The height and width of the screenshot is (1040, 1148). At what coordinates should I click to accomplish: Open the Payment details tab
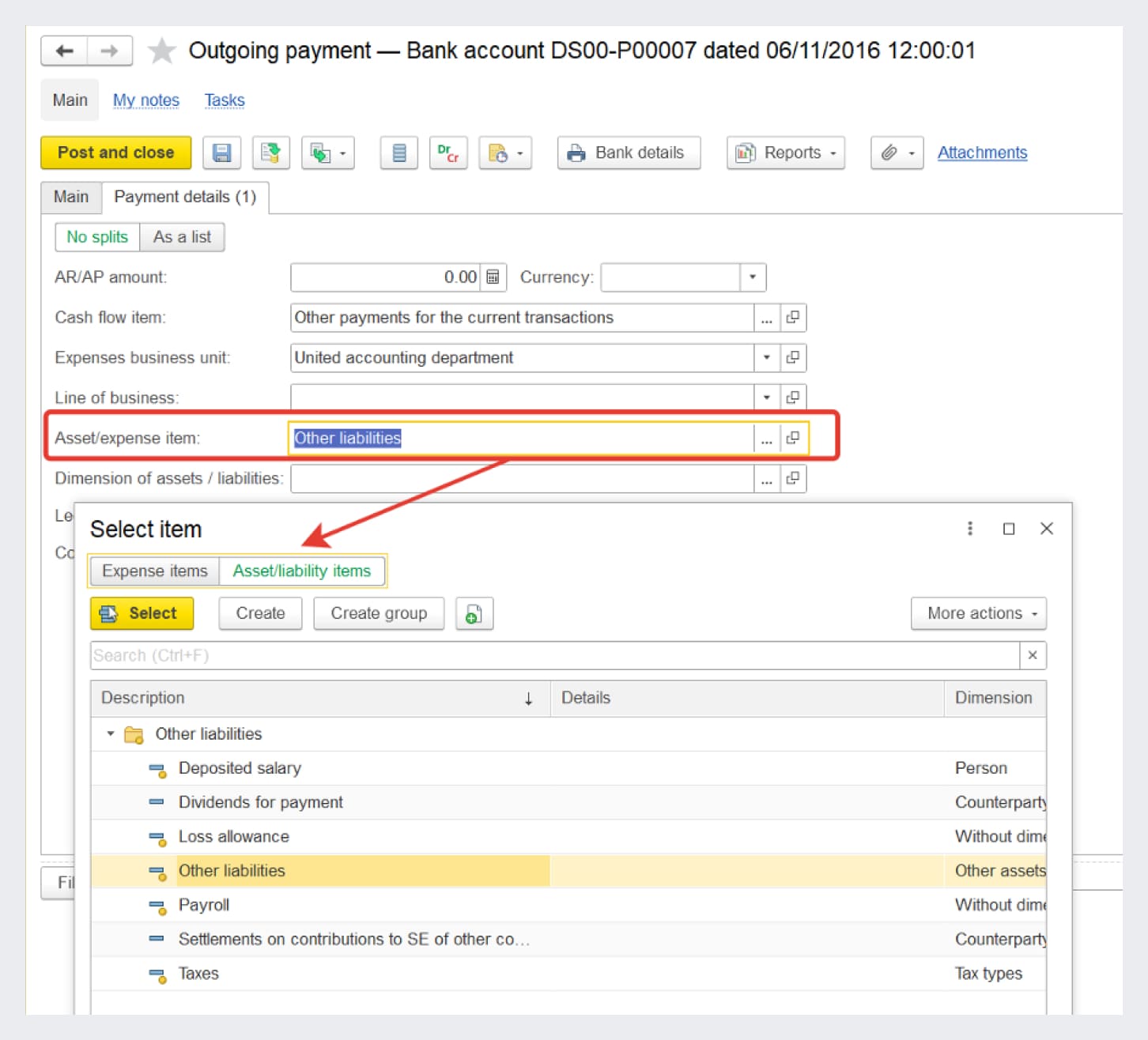click(x=185, y=197)
